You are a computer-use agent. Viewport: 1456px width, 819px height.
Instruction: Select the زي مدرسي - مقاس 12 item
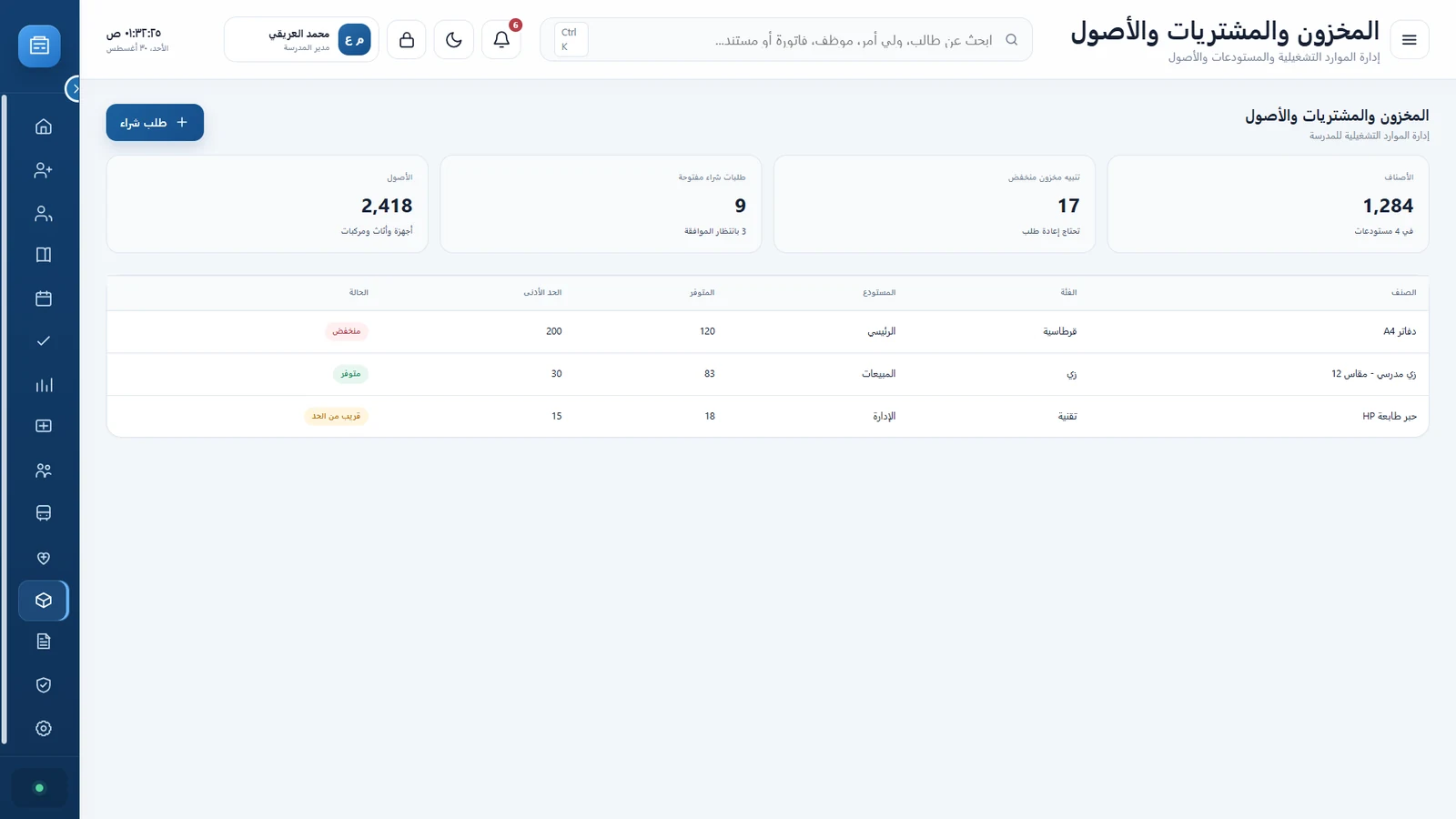(x=1373, y=374)
